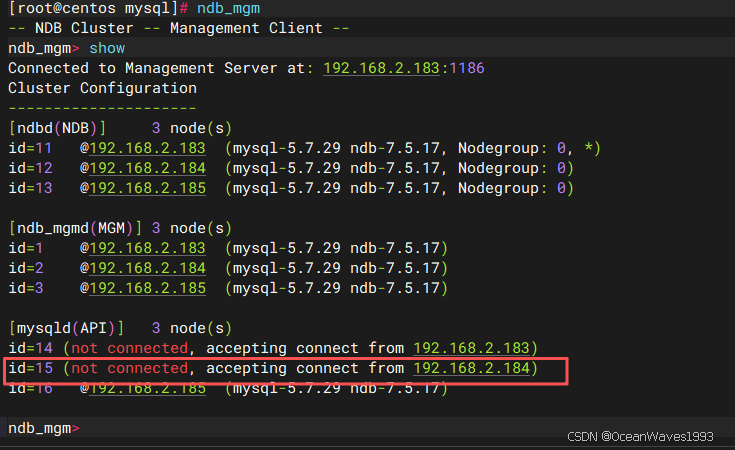This screenshot has width=735, height=450.
Task: Click version text 'mysql-5.7.29 ndb-7.5.17' on id=2 line
Action: coord(336,268)
